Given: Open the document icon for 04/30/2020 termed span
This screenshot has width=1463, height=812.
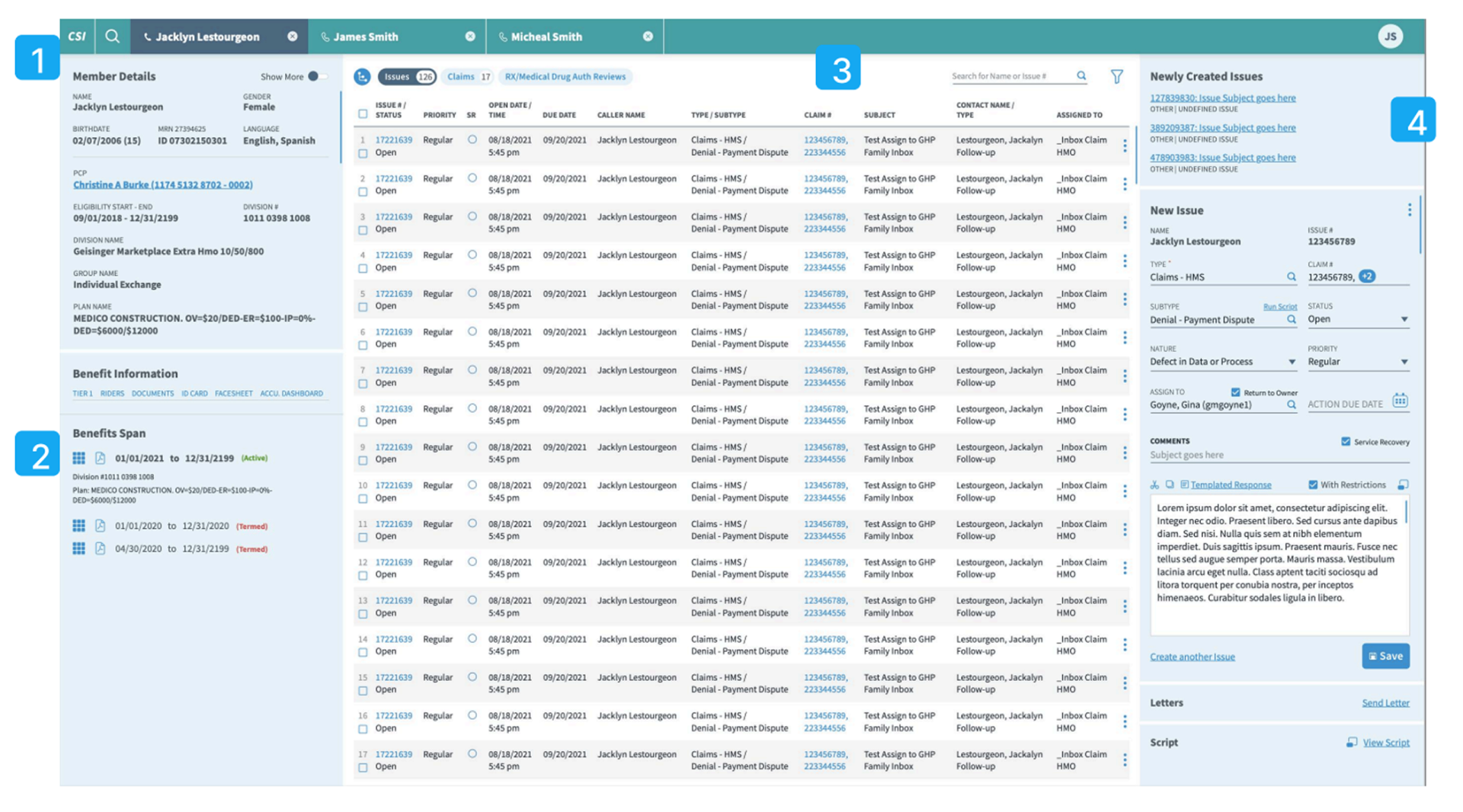Looking at the screenshot, I should pyautogui.click(x=100, y=548).
